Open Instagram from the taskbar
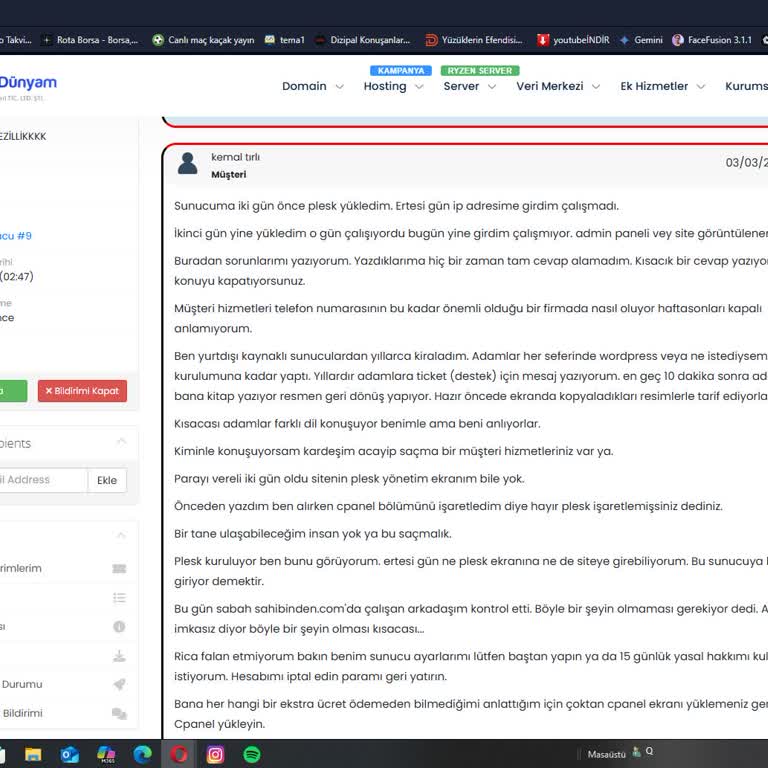The height and width of the screenshot is (768, 768). pos(215,754)
